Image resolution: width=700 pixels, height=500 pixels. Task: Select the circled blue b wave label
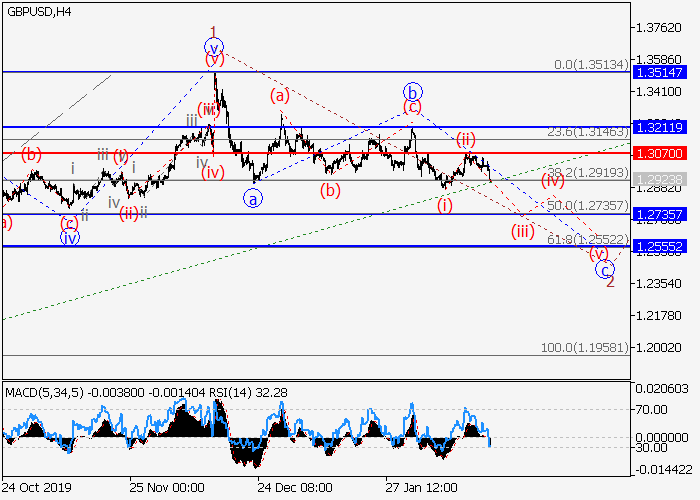coord(411,90)
